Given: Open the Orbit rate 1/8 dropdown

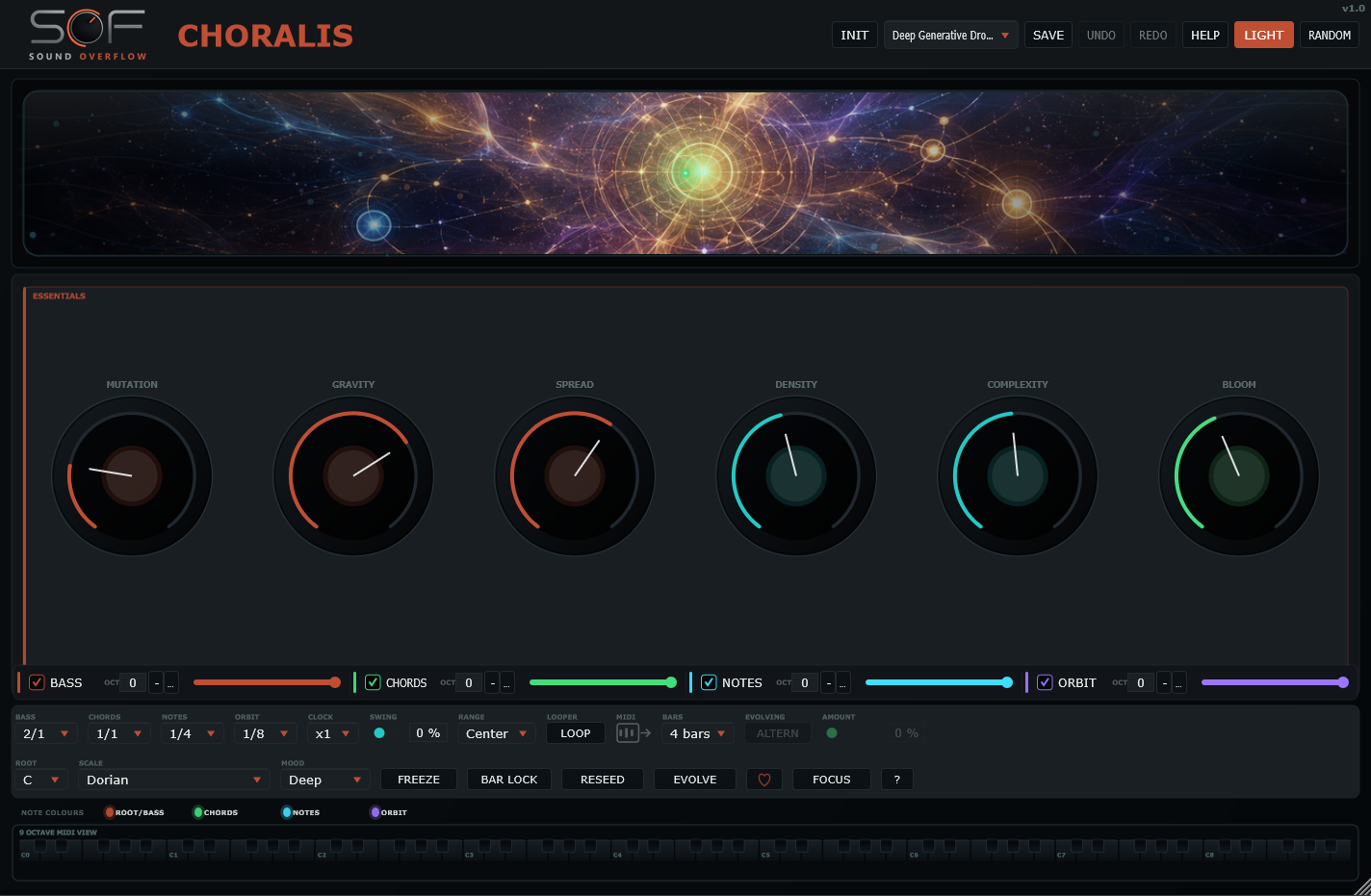Looking at the screenshot, I should (266, 733).
